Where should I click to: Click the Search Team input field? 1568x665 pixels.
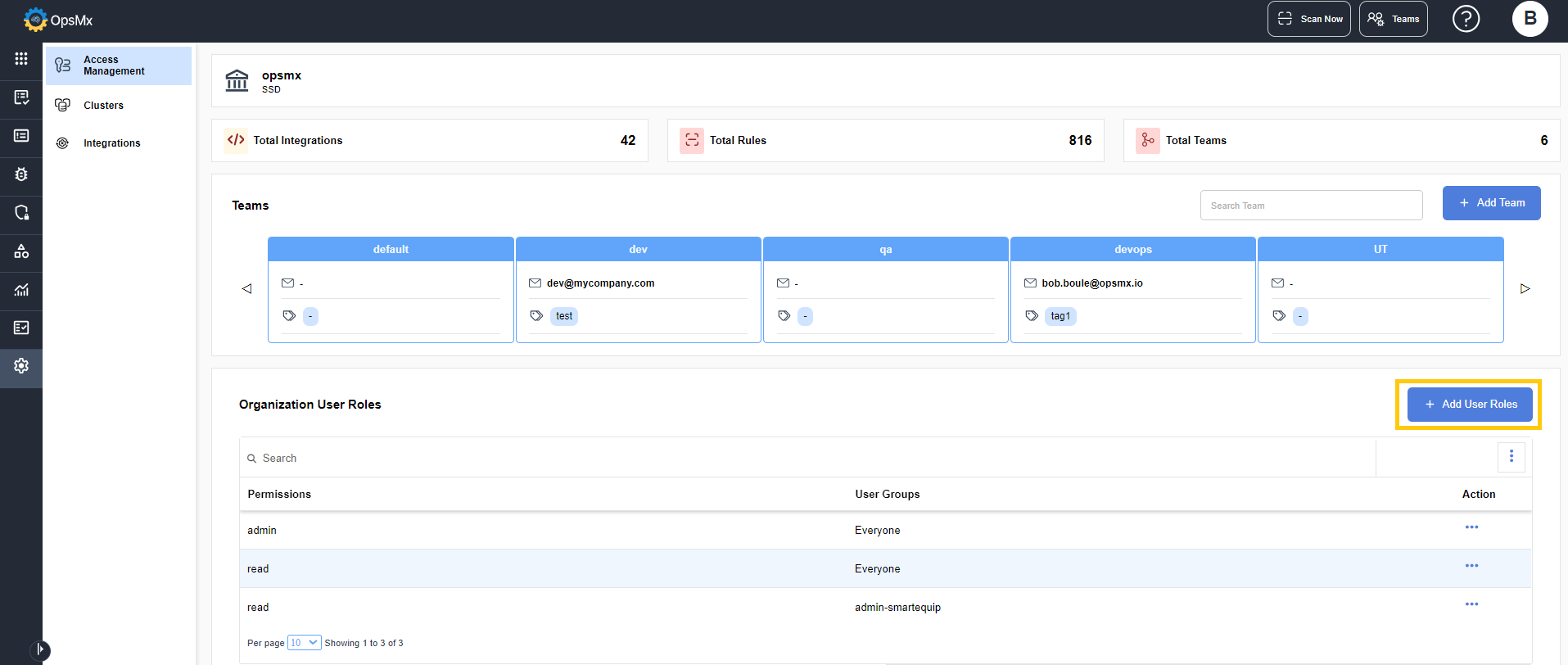coord(1311,206)
